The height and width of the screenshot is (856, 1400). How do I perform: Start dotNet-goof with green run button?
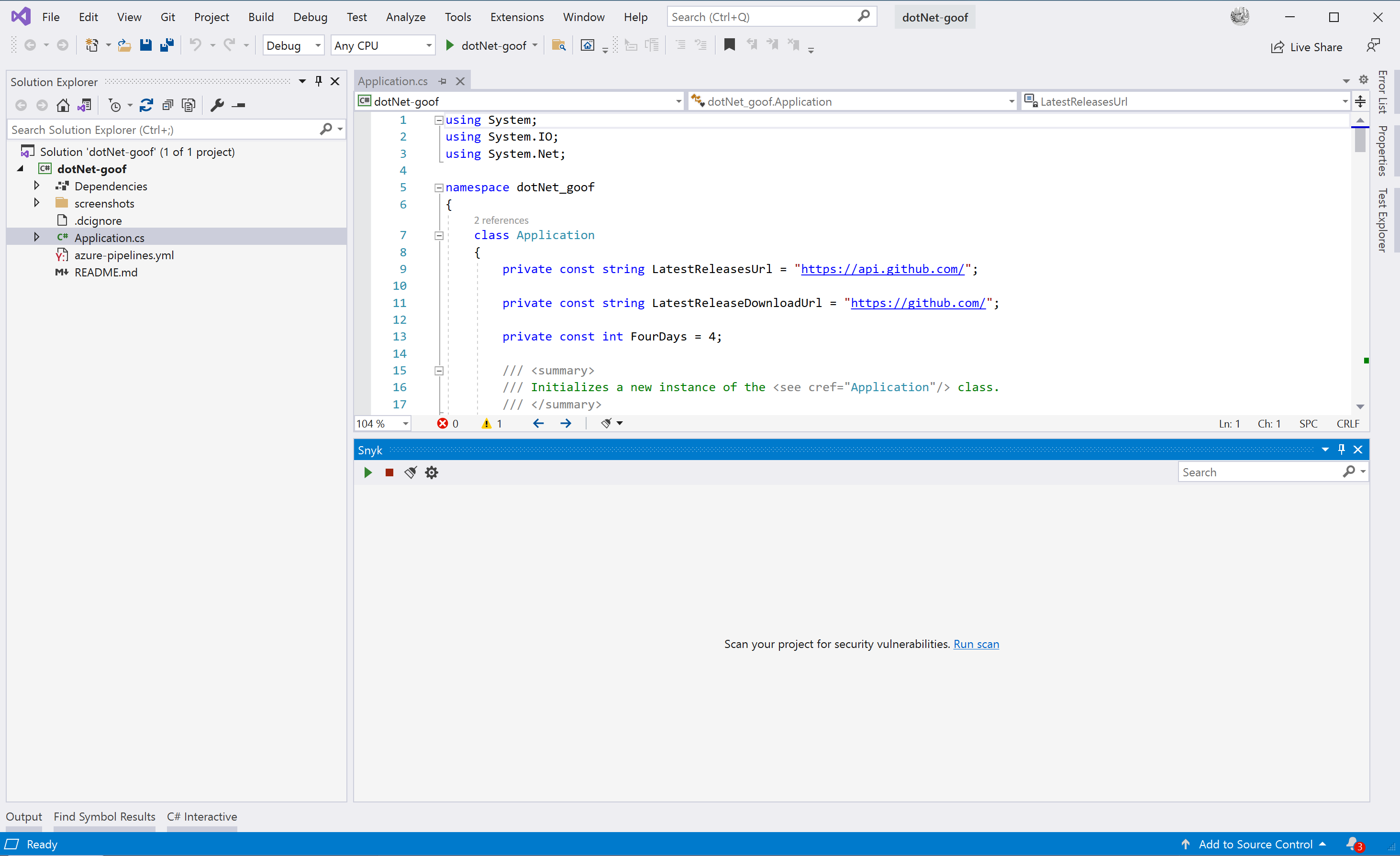point(450,45)
